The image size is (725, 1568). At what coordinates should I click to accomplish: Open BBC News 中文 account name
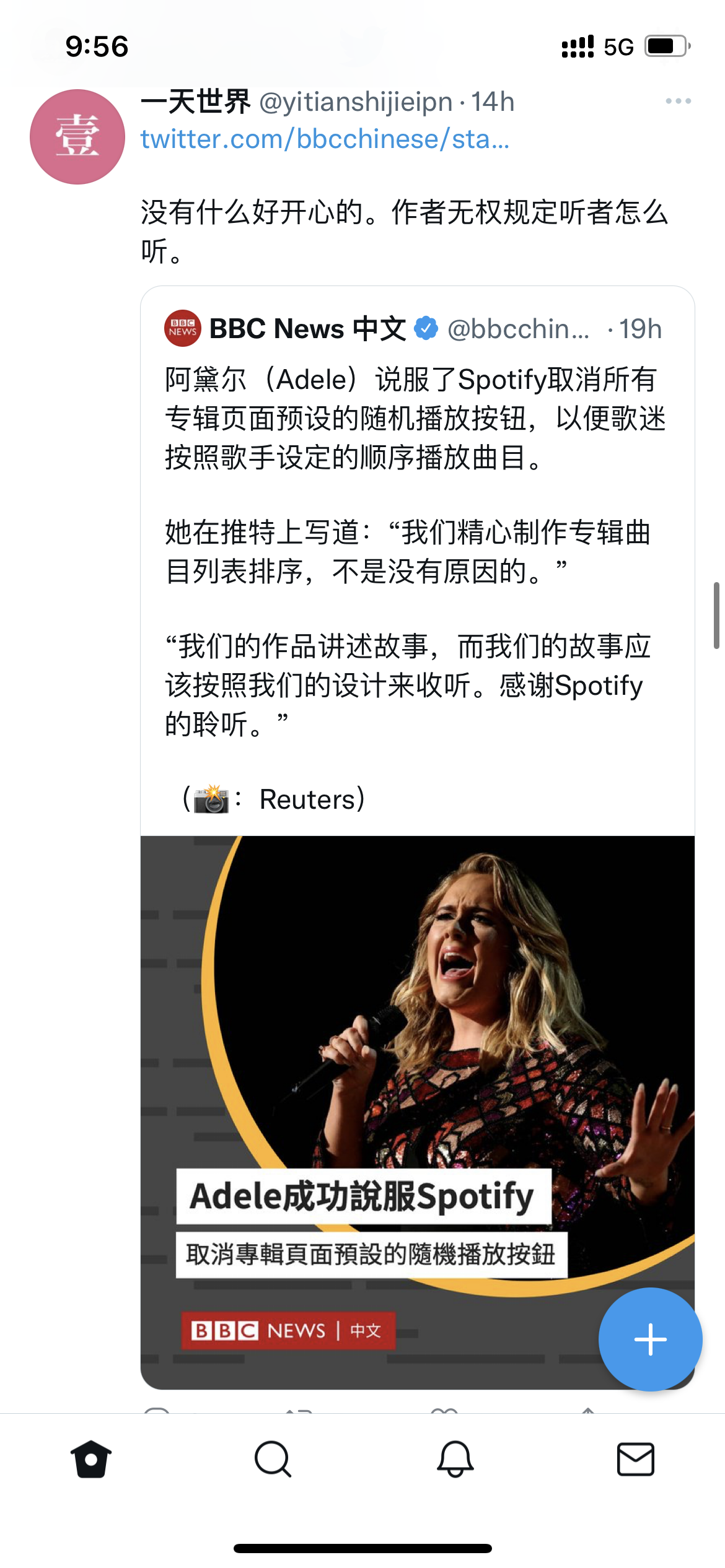308,329
